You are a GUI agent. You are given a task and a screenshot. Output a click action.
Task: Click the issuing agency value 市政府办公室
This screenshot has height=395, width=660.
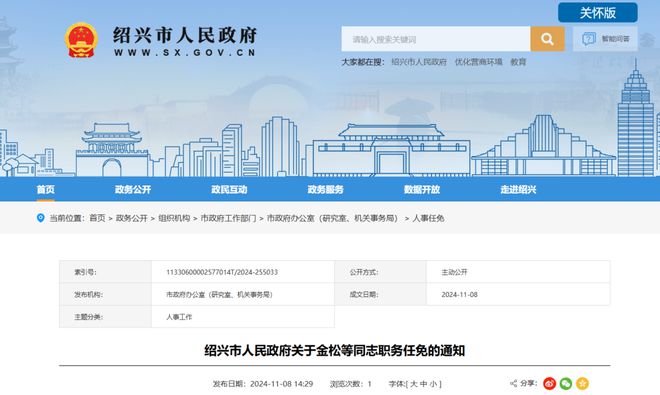(219, 294)
